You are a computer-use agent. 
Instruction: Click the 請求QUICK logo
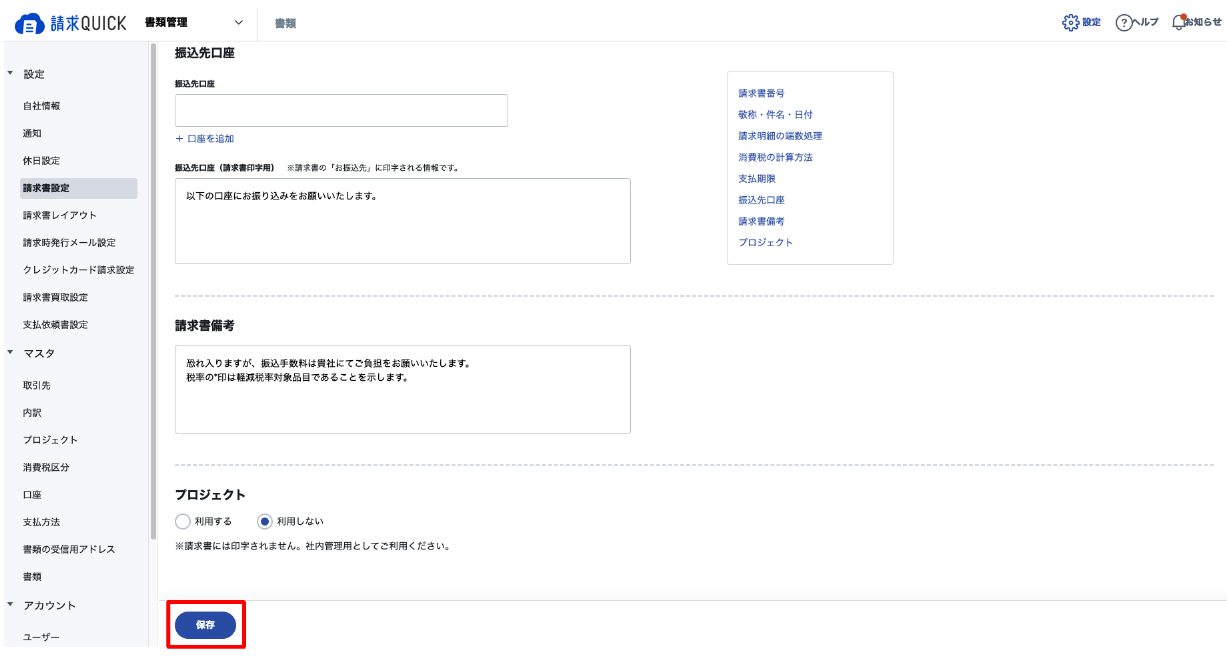71,22
